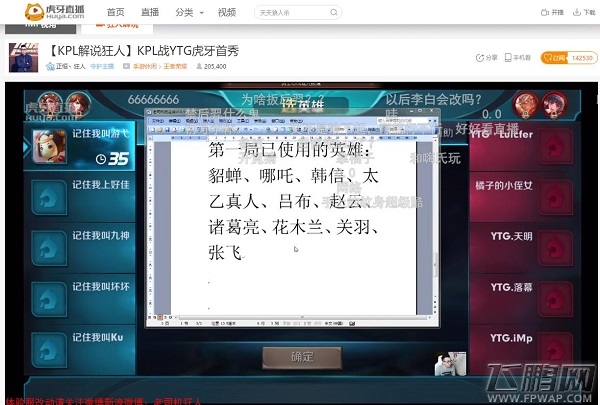Click the YTG.落幕 player name
The image size is (600, 405).
tap(512, 287)
